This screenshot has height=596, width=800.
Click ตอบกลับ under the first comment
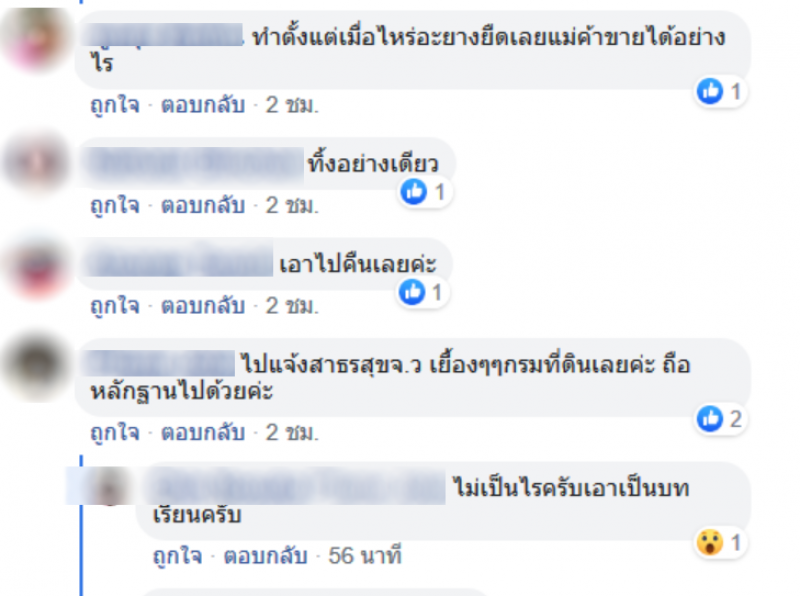203,105
